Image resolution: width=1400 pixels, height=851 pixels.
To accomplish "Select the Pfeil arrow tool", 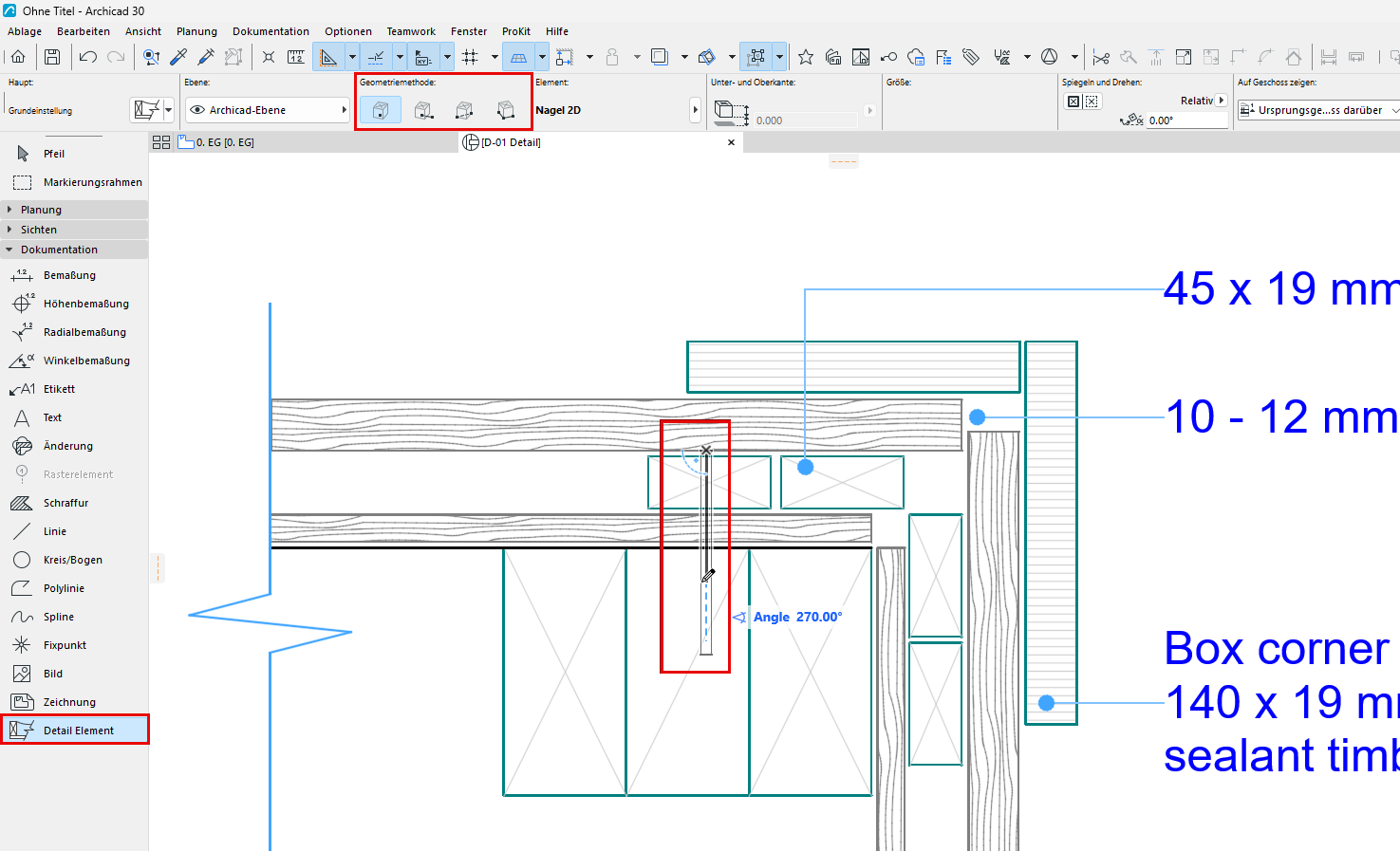I will [74, 154].
